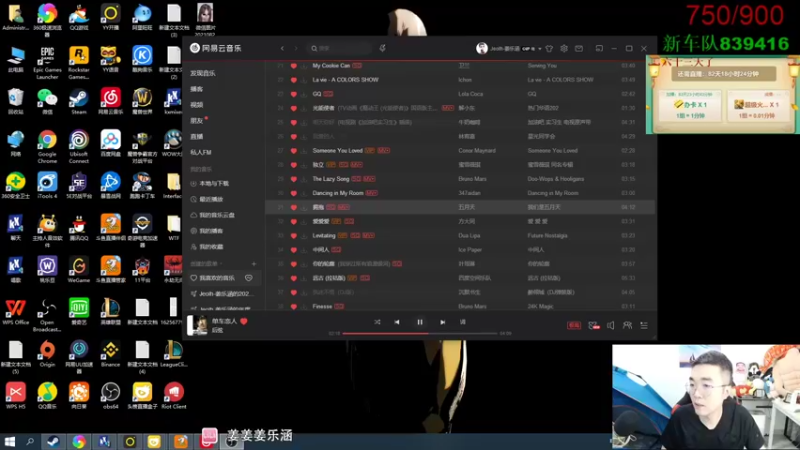This screenshot has height=450, width=800.
Task: Click artist Bruno Mars for The Lazy Song
Action: [x=472, y=179]
